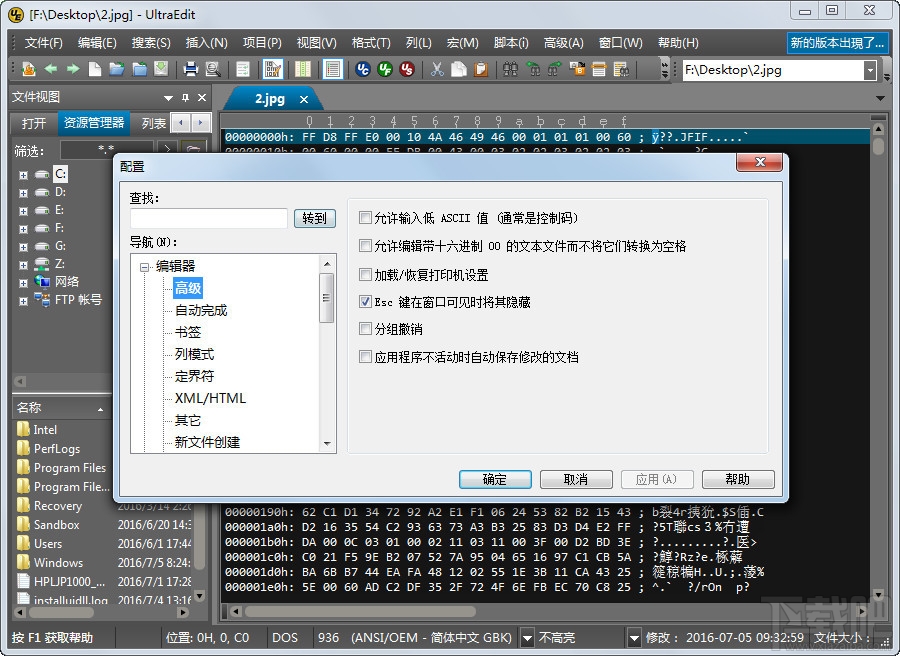The width and height of the screenshot is (900, 656).
Task: Launch UltraCompare via UC icon
Action: (x=363, y=69)
